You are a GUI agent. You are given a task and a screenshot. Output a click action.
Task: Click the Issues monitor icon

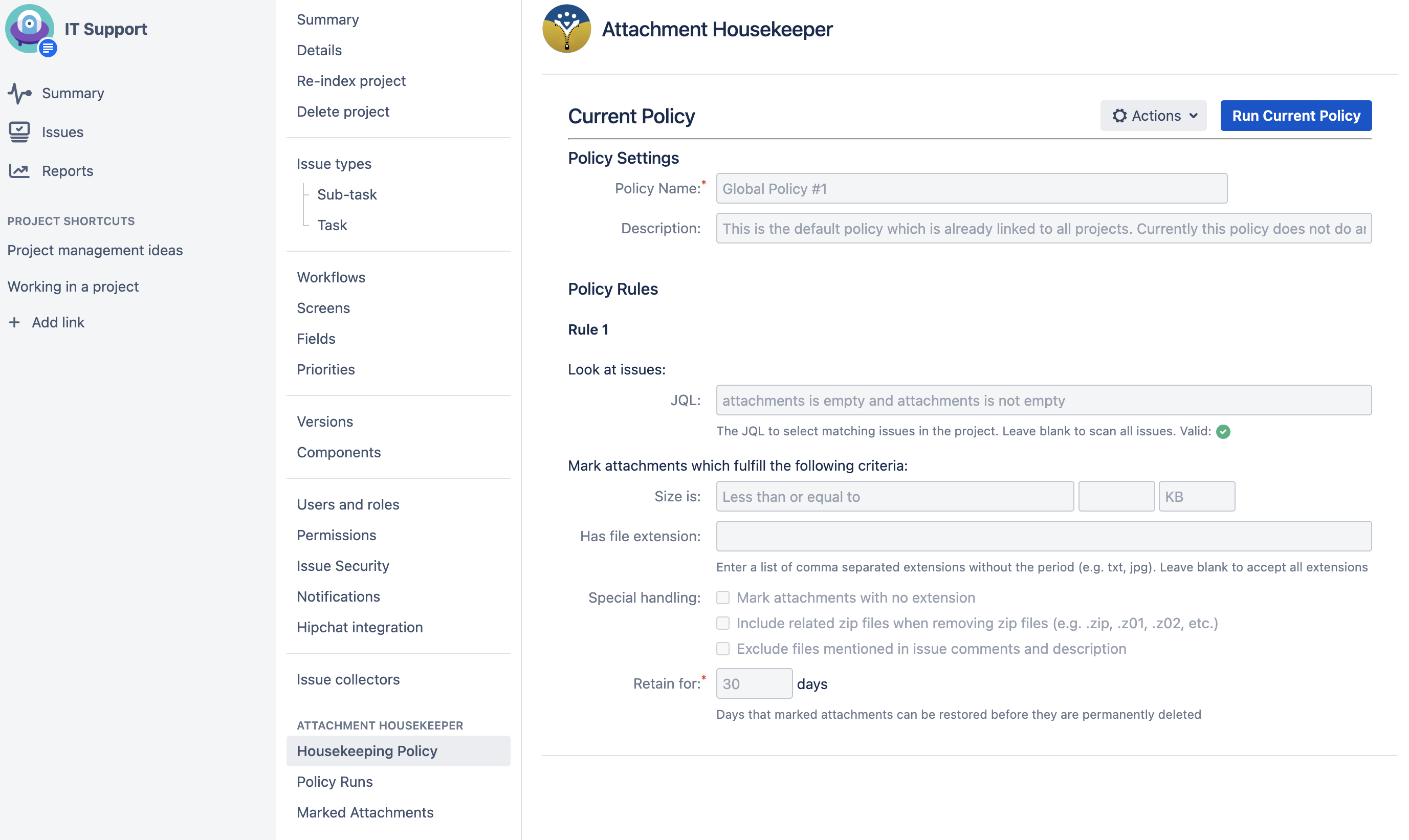click(x=19, y=132)
